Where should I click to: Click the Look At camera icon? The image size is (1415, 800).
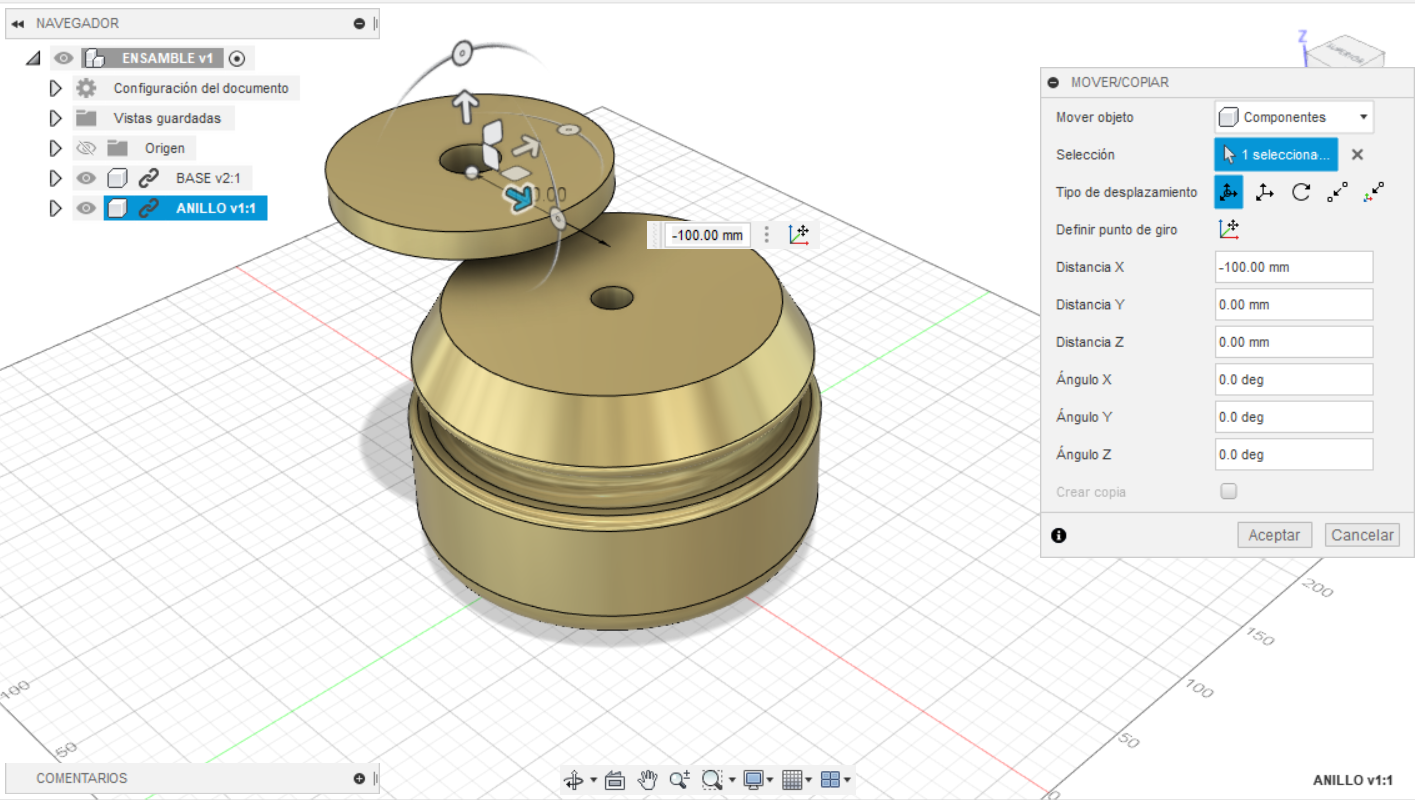(615, 780)
